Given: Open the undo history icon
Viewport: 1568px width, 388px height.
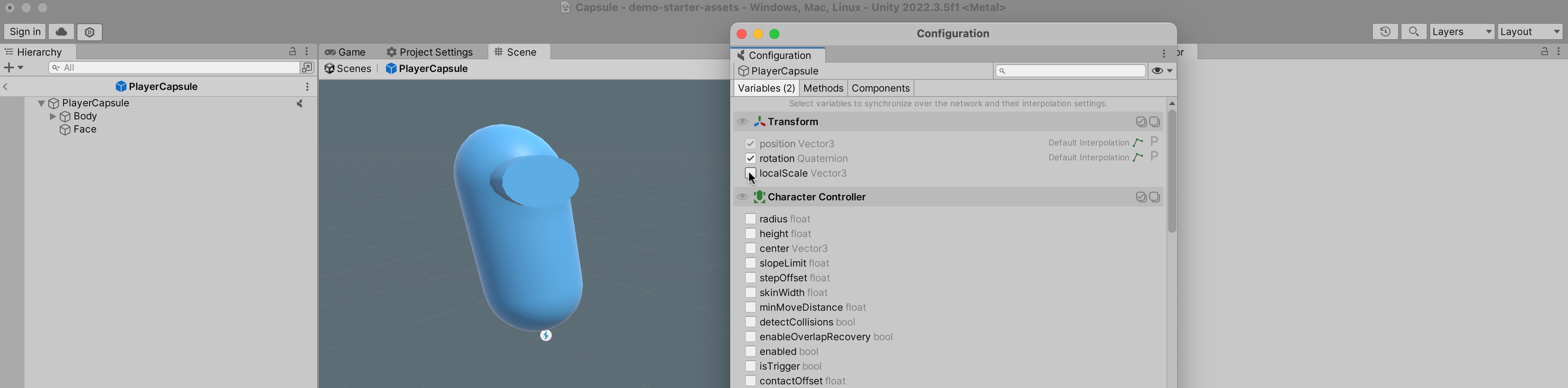Looking at the screenshot, I should pyautogui.click(x=1385, y=32).
